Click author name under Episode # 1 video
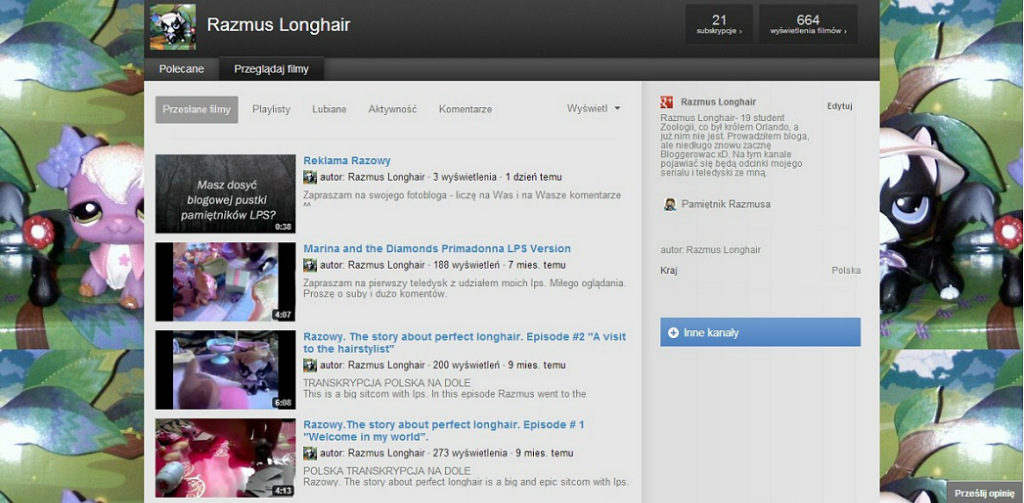The height and width of the screenshot is (503, 1024). click(386, 453)
